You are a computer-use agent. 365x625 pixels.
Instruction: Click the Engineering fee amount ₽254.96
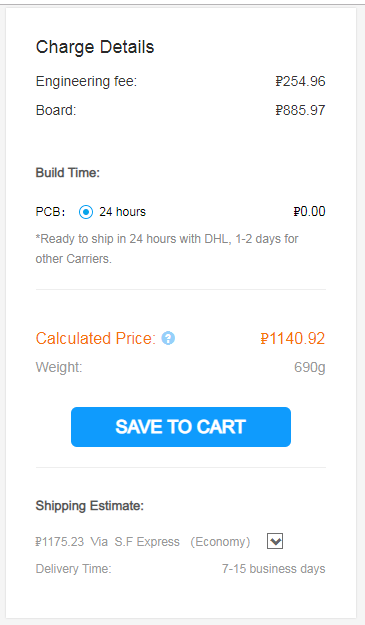[300, 81]
